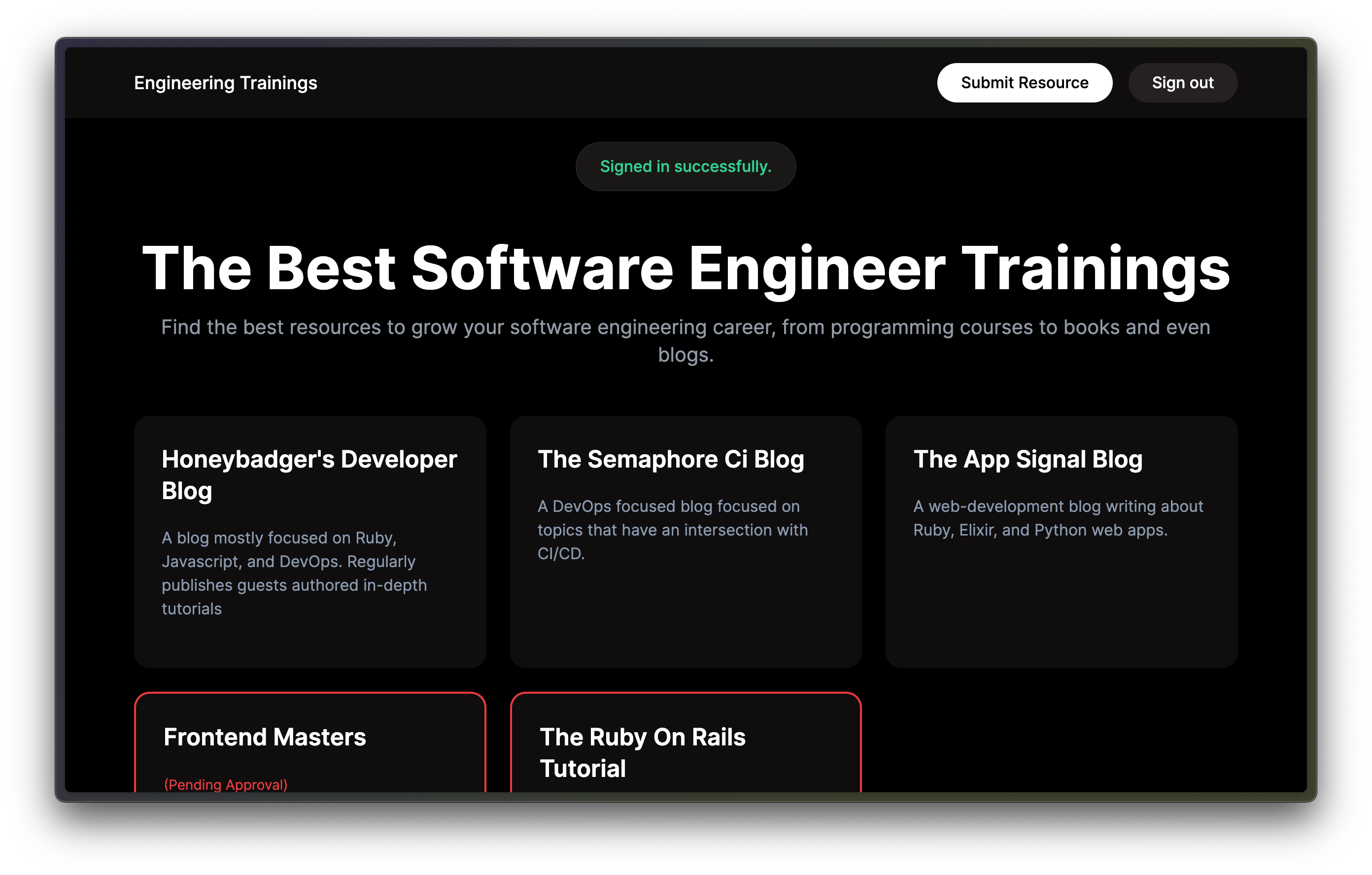Click the 'Signed in successfully.' notice

click(686, 167)
